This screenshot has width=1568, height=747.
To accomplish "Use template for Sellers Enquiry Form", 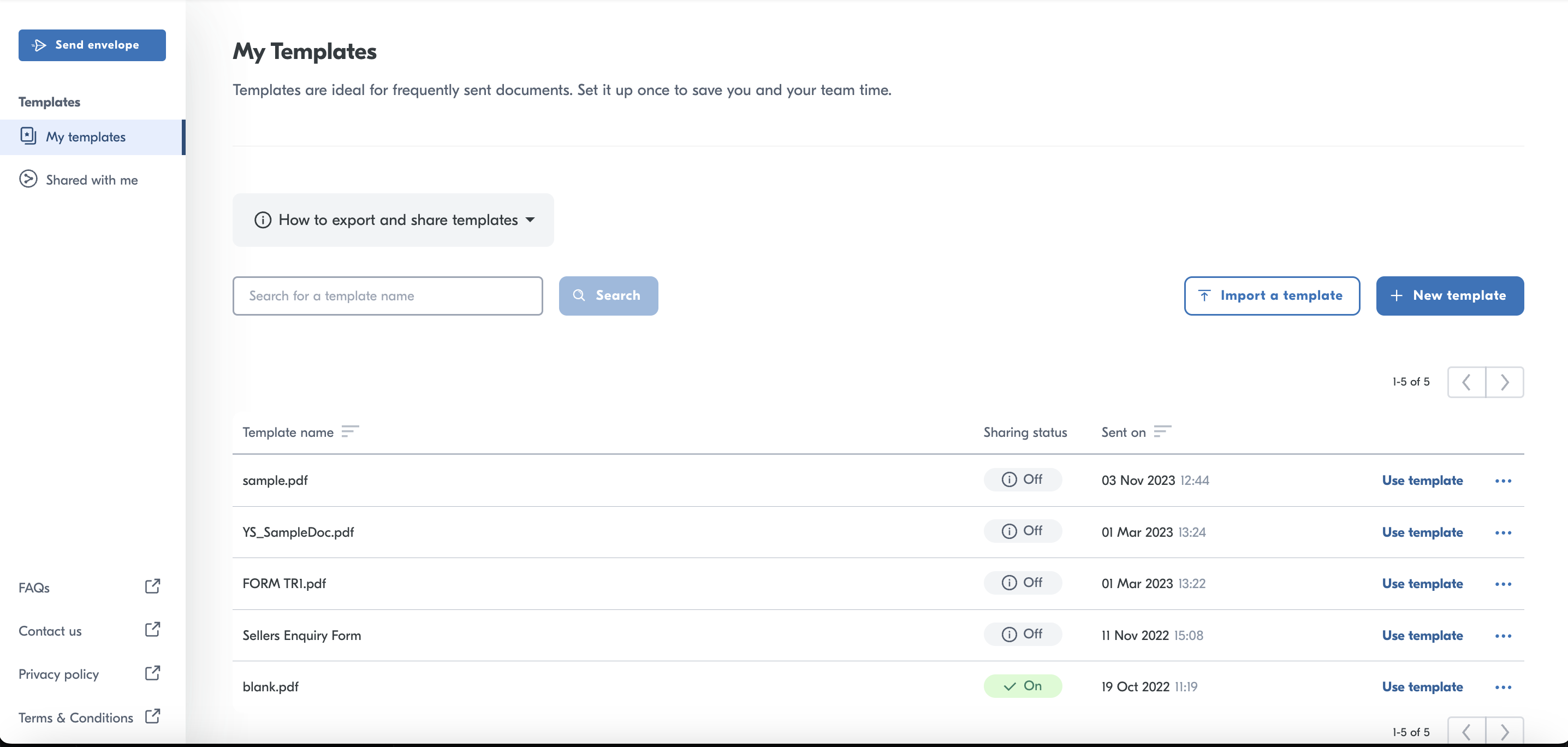I will pos(1422,635).
